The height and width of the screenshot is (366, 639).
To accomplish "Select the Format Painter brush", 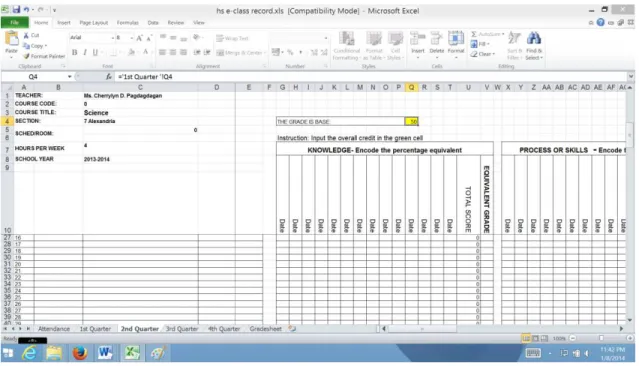I will (26, 56).
